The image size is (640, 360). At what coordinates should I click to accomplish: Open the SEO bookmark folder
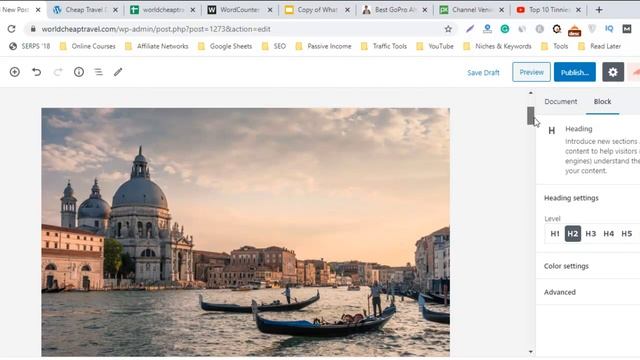[x=274, y=46]
